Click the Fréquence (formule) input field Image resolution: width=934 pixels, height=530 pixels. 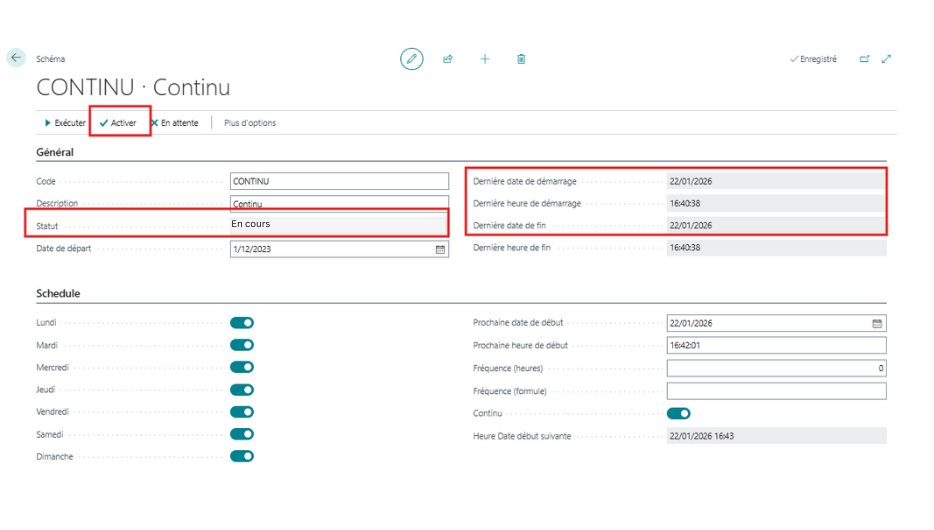point(776,391)
